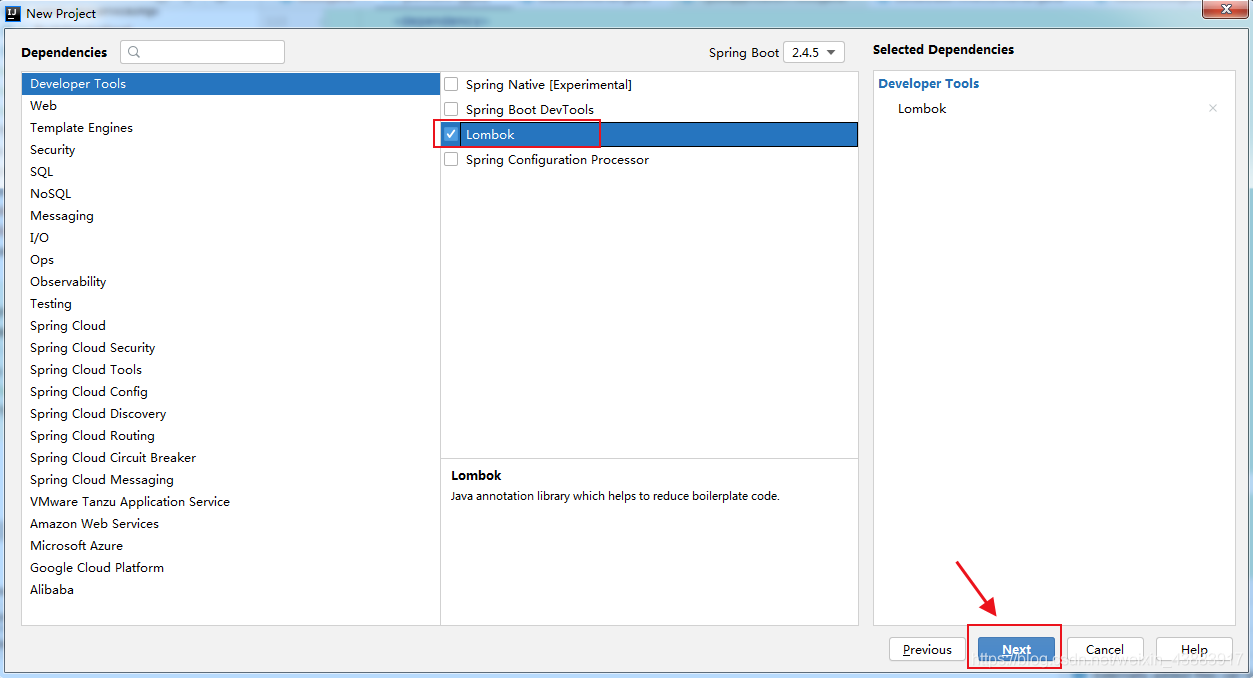Check the Spring Boot DevTools option
The image size is (1253, 678).
click(451, 109)
